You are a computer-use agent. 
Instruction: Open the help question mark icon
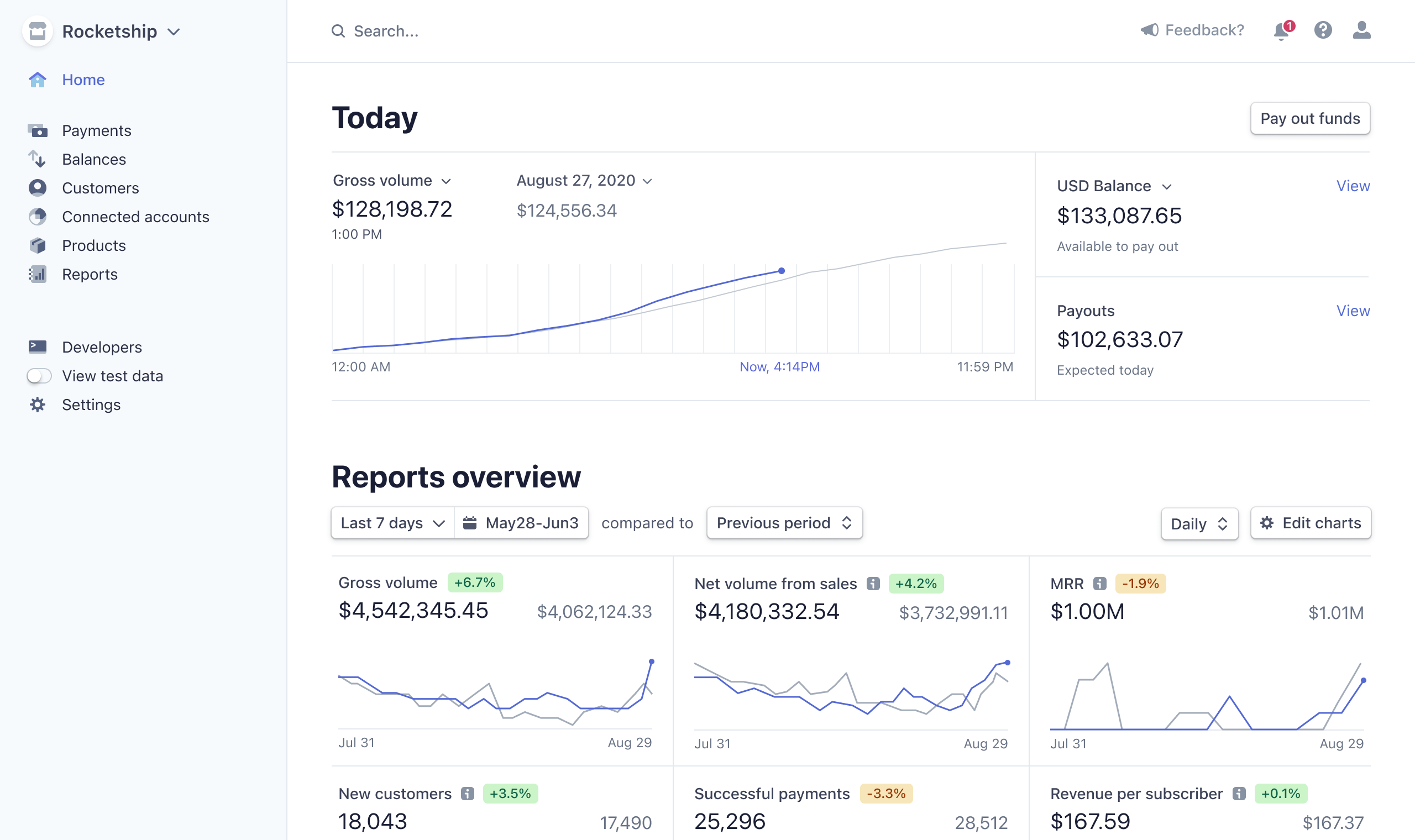click(1323, 30)
